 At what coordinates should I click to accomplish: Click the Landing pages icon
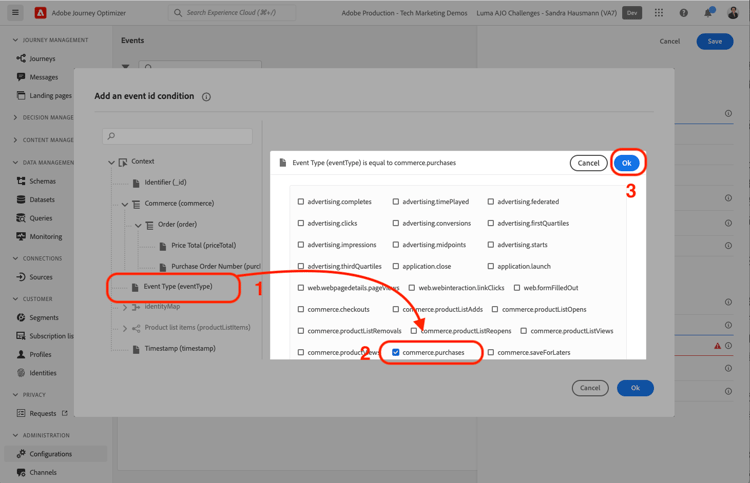coord(21,95)
